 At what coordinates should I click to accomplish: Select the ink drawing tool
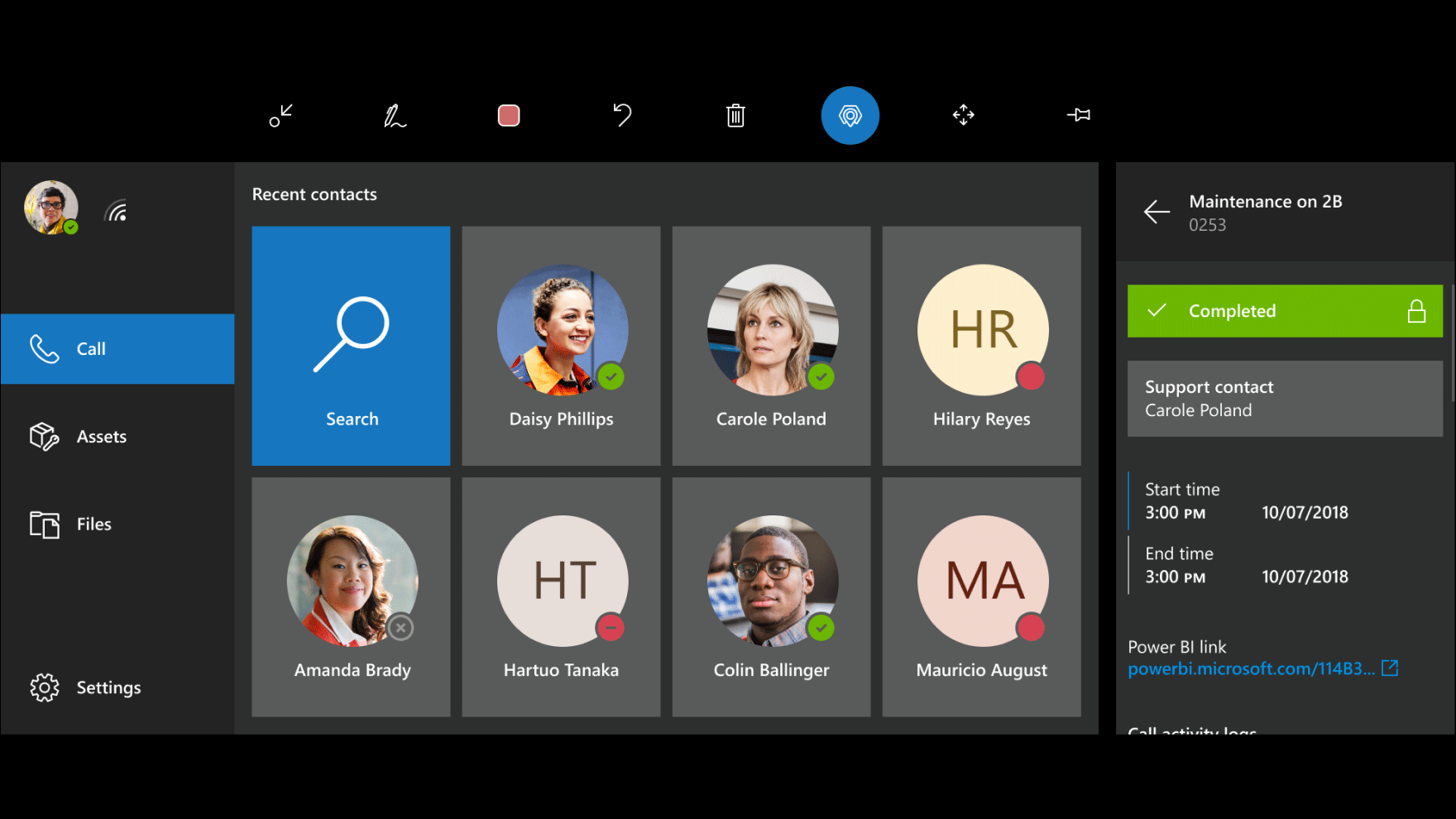coord(395,116)
